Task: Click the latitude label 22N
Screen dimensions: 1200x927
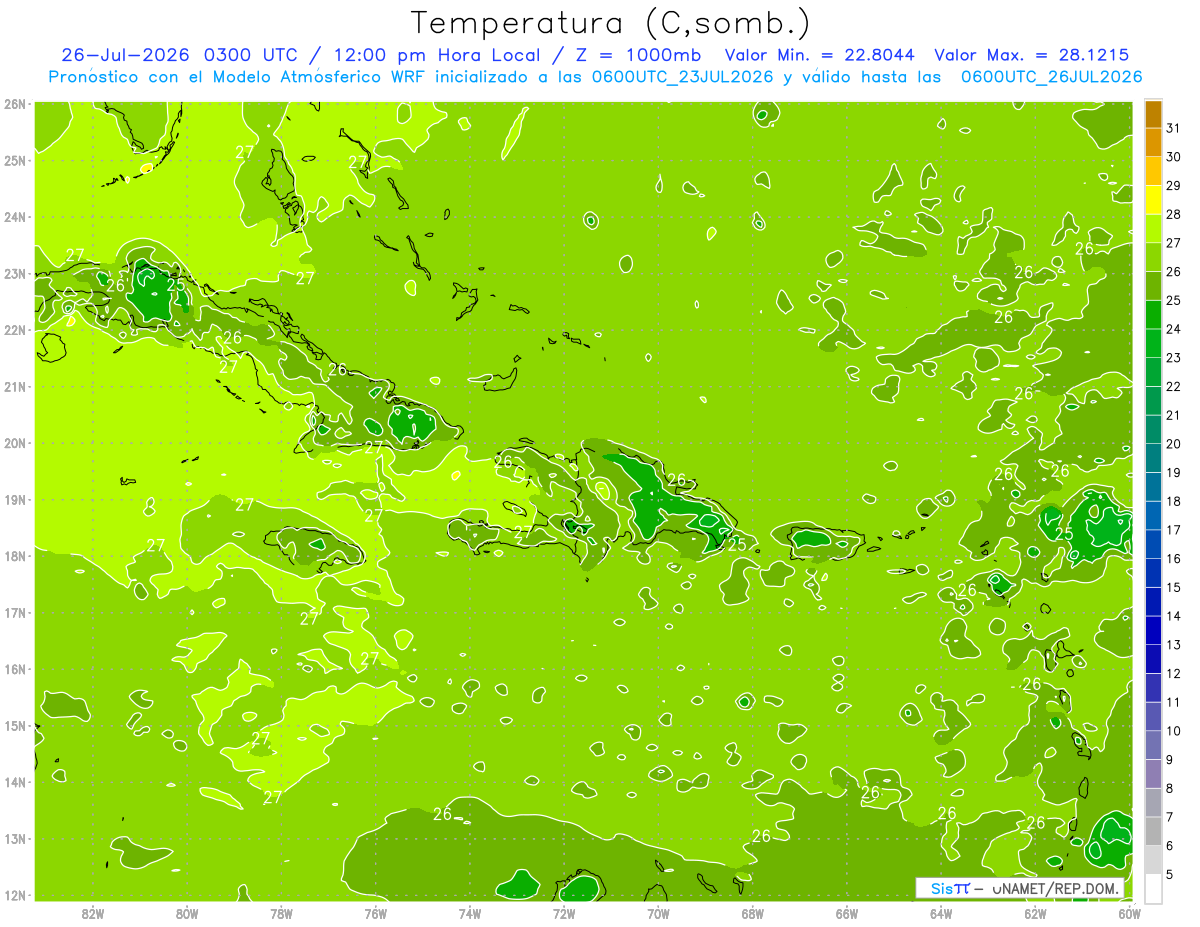Action: pyautogui.click(x=14, y=330)
